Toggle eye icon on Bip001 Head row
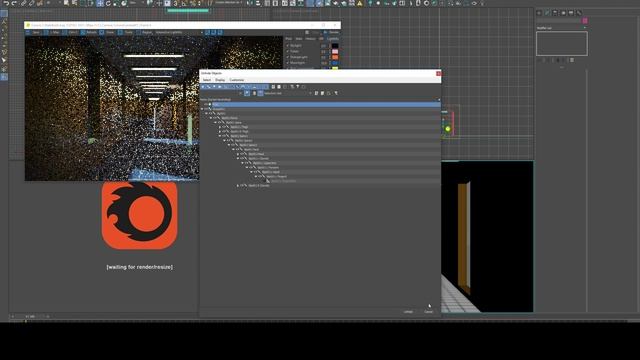640x360 pixels. (241, 154)
